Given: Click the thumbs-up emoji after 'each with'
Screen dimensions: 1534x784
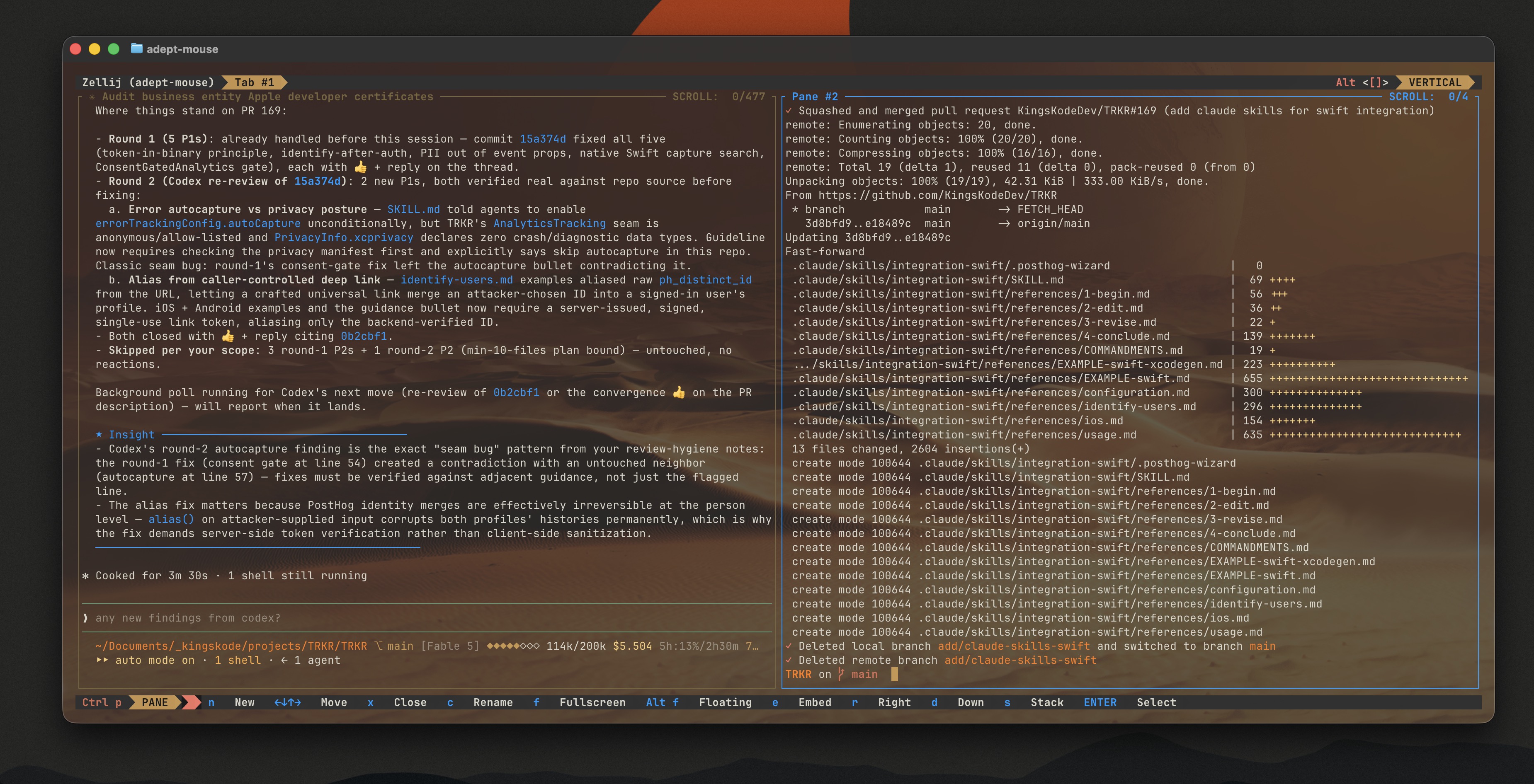Looking at the screenshot, I should click(x=361, y=167).
